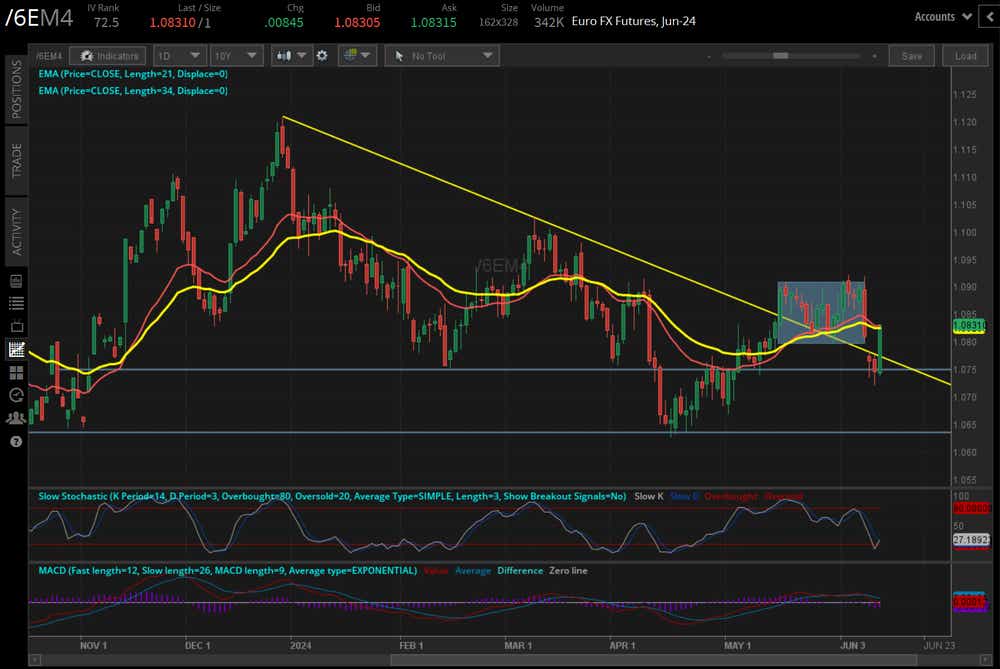Open the 1D timeframe dropdown

pyautogui.click(x=178, y=56)
